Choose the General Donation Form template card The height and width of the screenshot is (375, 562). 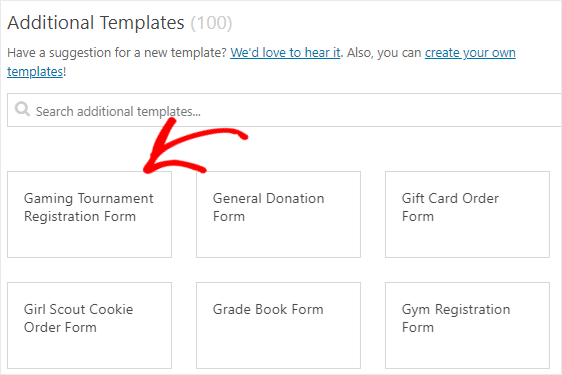[278, 214]
